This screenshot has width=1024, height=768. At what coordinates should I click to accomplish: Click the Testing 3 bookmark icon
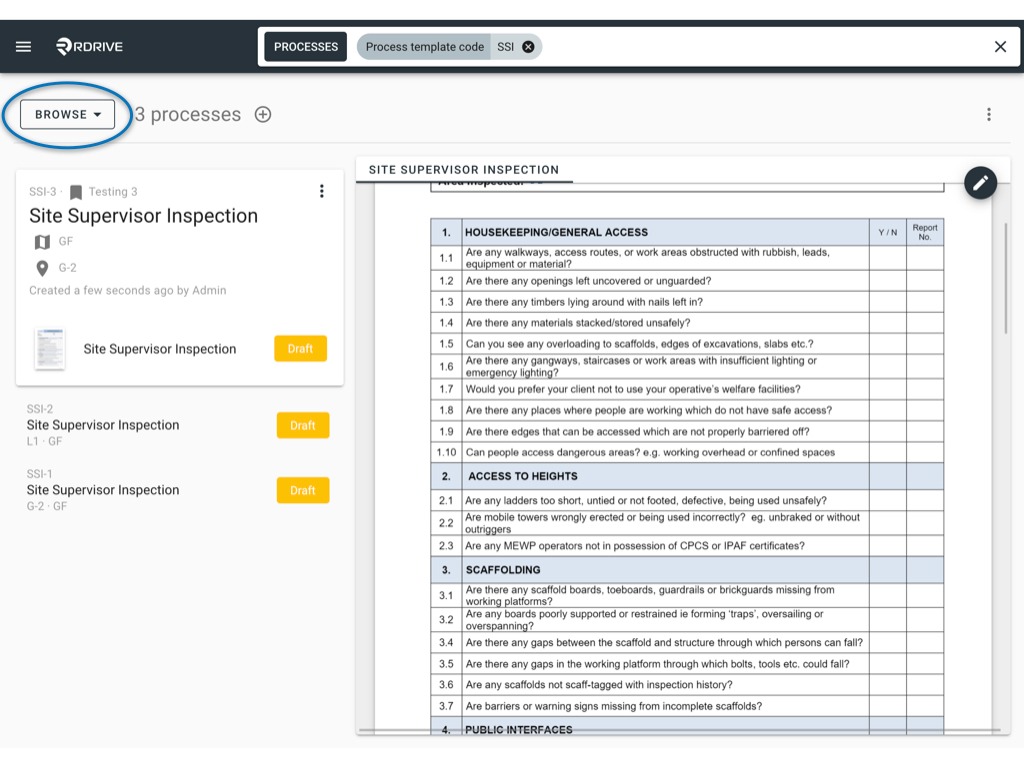coord(76,192)
